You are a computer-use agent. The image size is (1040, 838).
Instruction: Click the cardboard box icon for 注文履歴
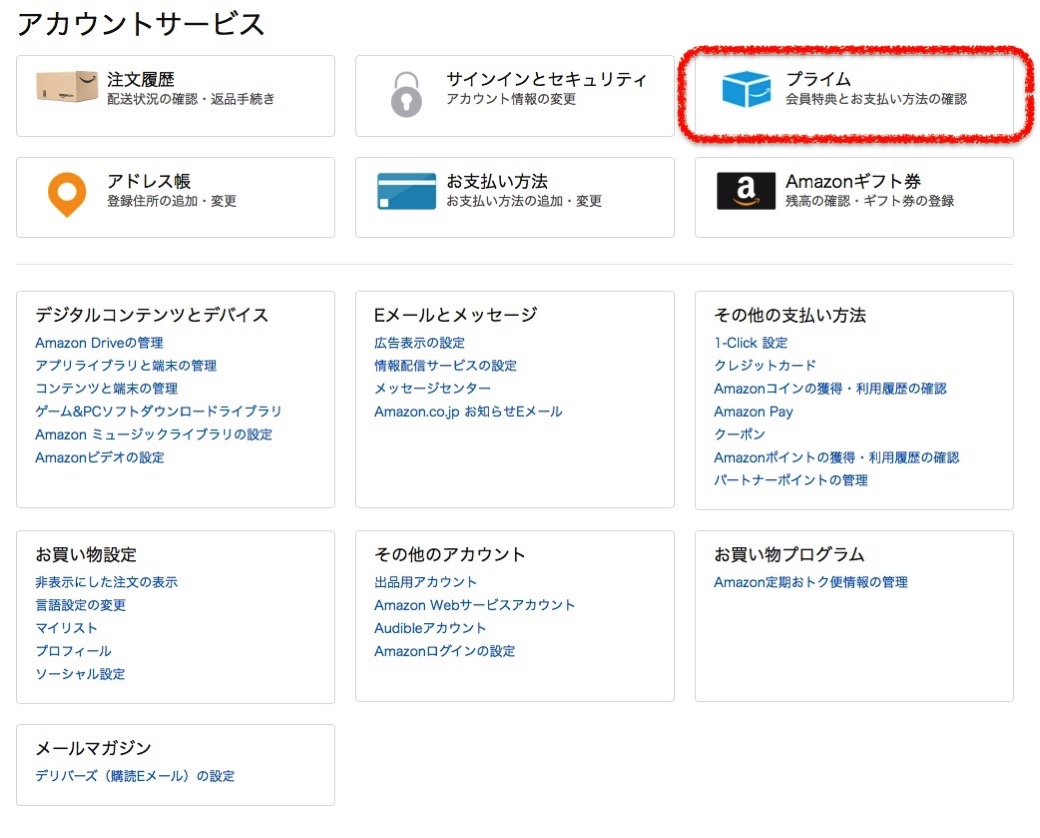point(67,88)
